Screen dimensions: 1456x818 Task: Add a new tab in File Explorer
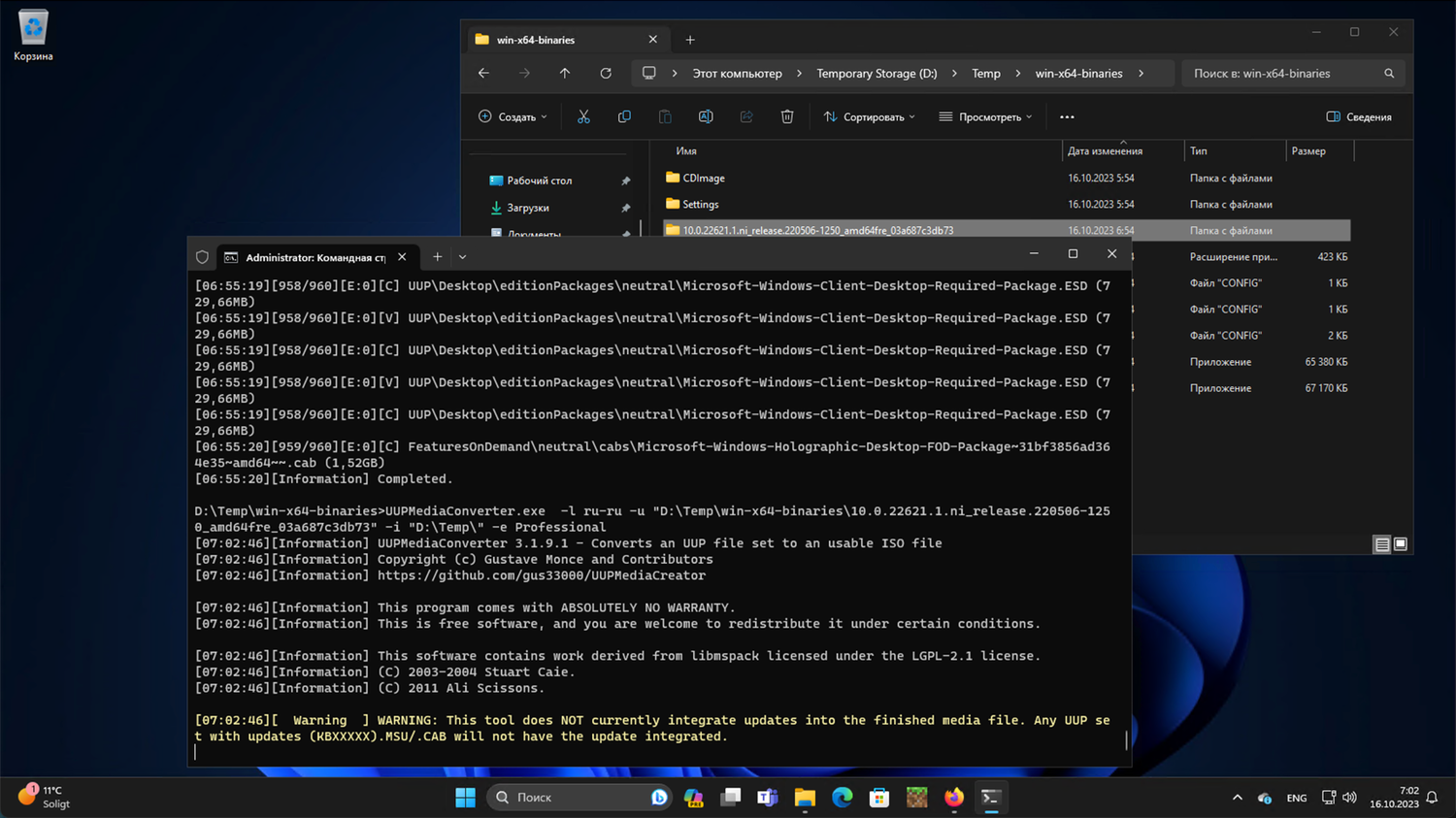(x=690, y=40)
